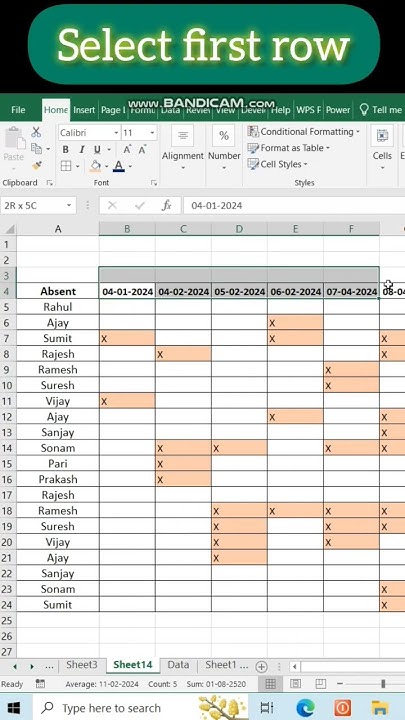Viewport: 405px width, 720px height.
Task: Open the Alignment group menu
Action: (182, 148)
